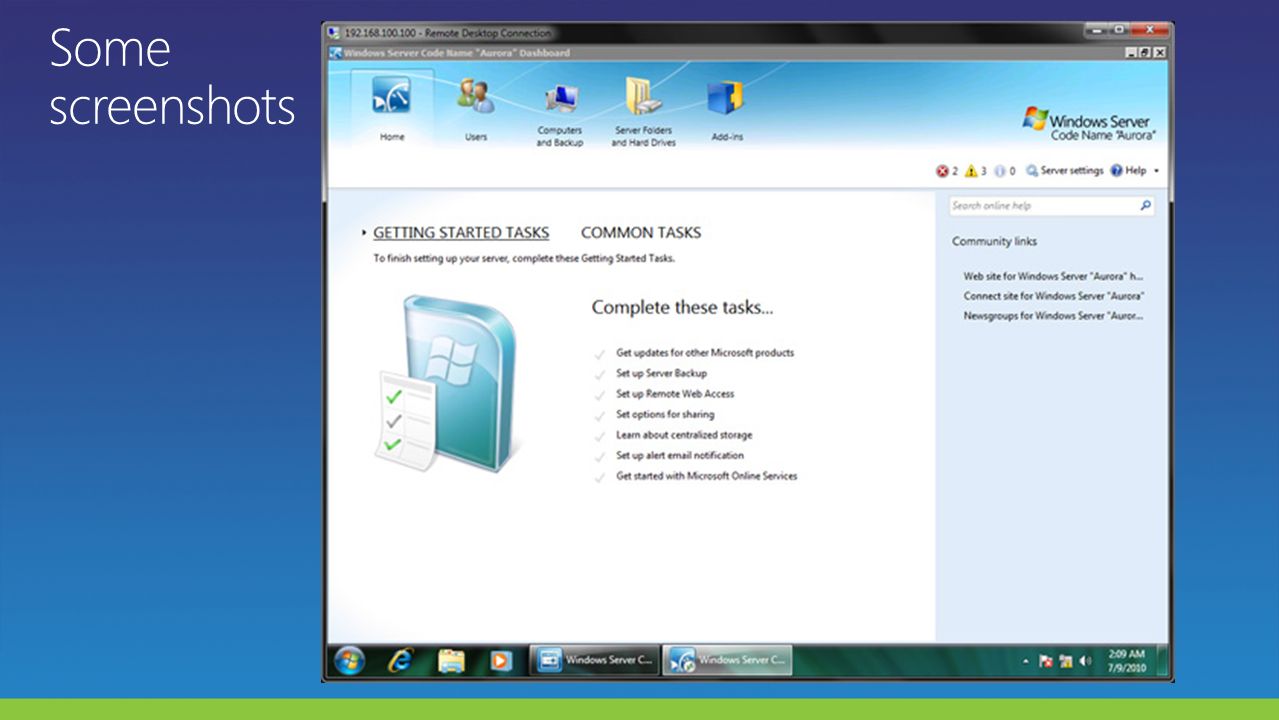The width and height of the screenshot is (1279, 720).
Task: Open Set up alert email notification task
Action: (680, 455)
